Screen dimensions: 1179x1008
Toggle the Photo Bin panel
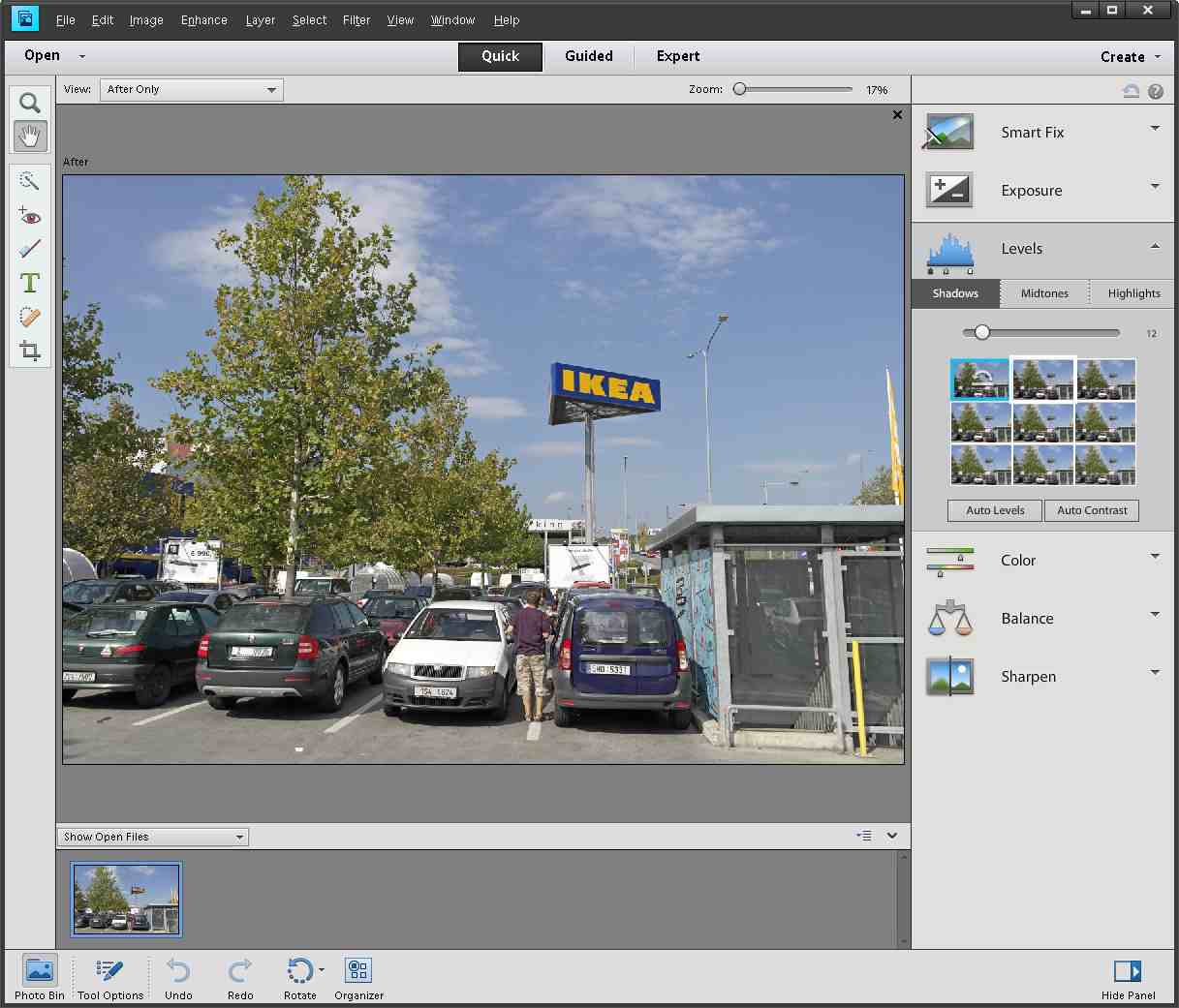(40, 970)
